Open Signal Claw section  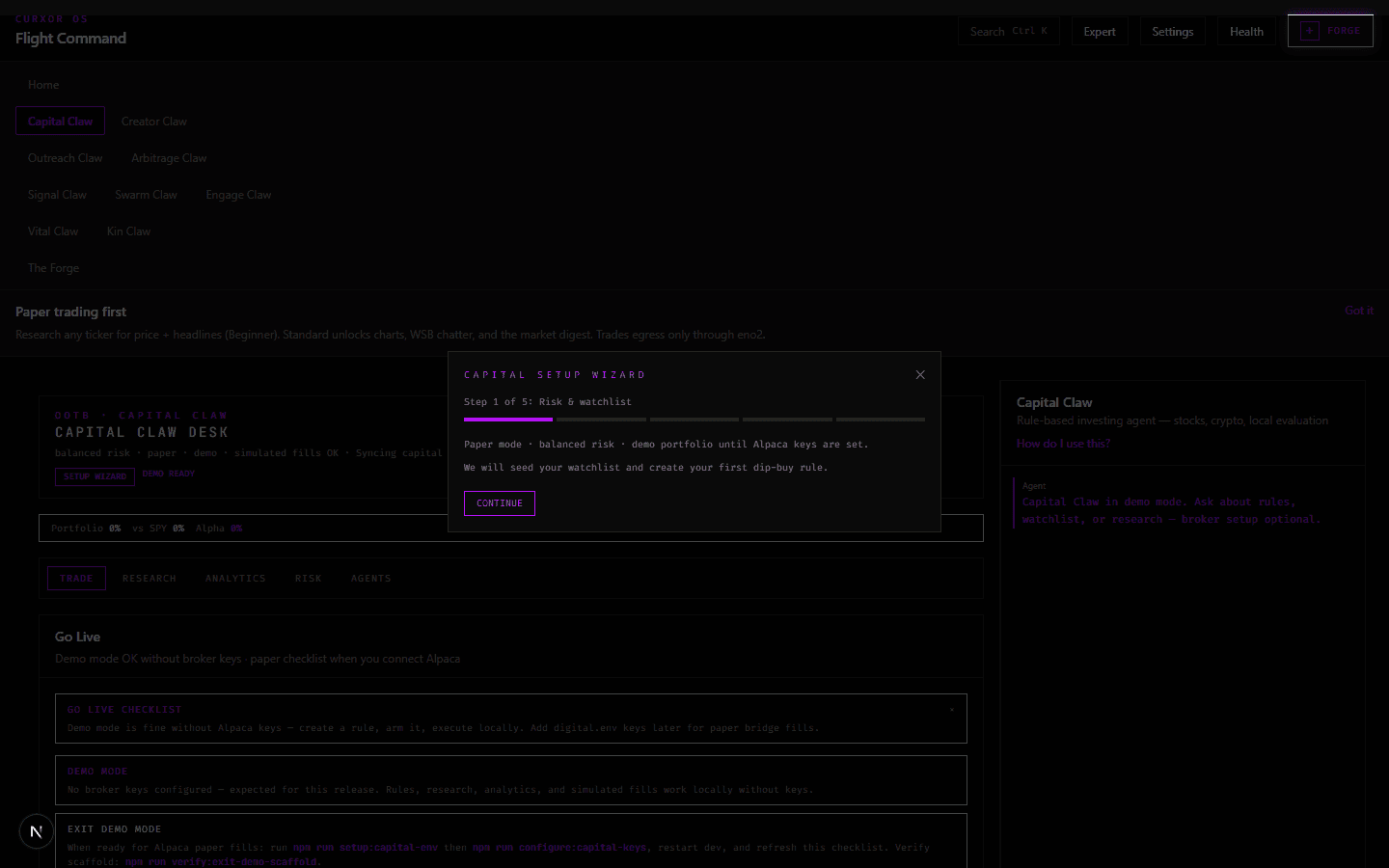pos(57,195)
